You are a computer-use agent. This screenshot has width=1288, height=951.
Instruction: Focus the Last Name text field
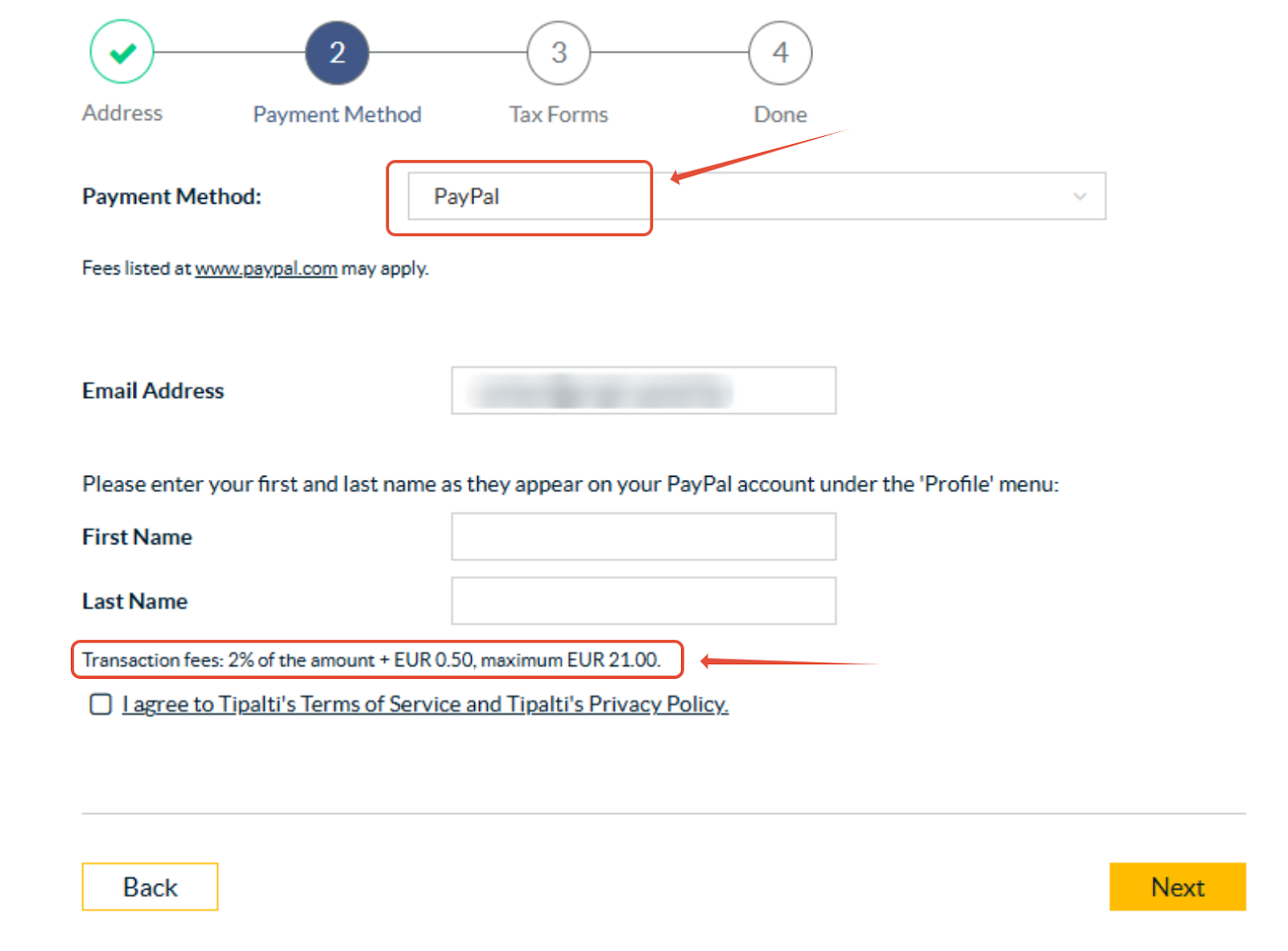click(x=643, y=601)
